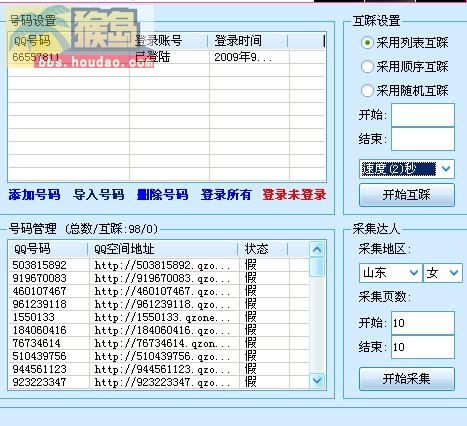Screen dimensions: 467x426
Task: Click the 开始互踩 button
Action: coord(407,195)
